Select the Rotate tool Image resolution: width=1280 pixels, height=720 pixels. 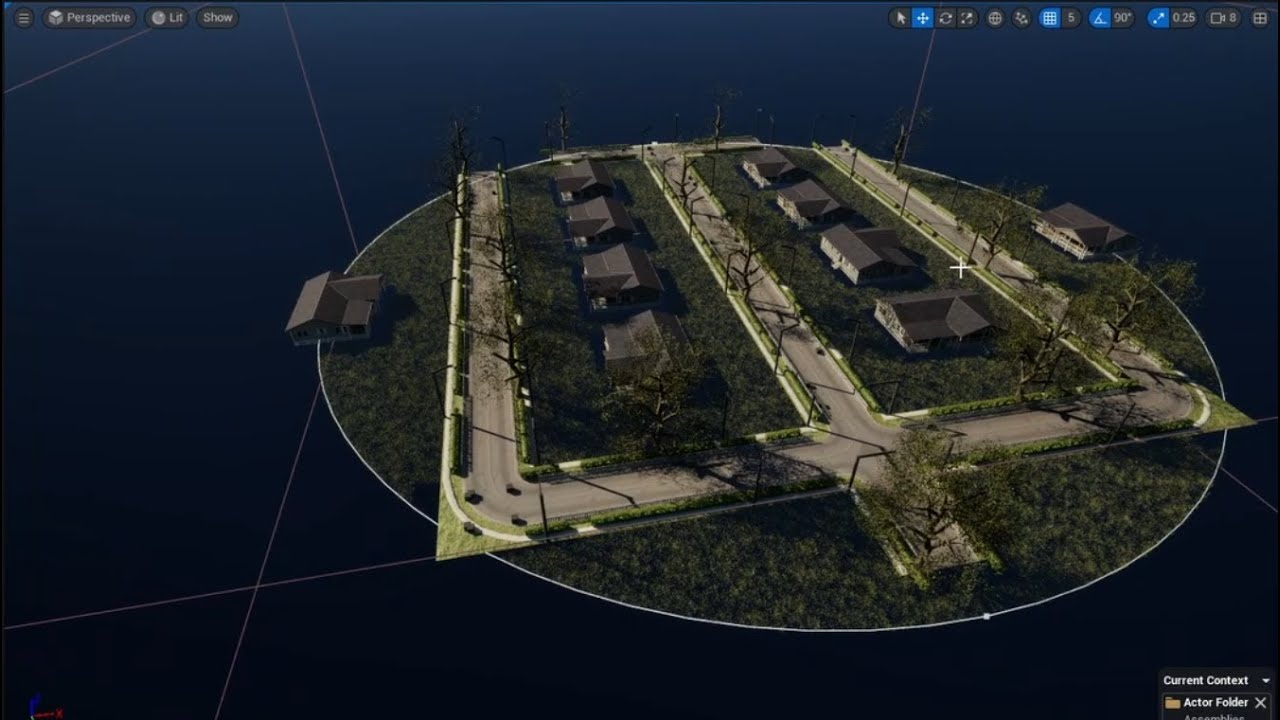coord(945,17)
